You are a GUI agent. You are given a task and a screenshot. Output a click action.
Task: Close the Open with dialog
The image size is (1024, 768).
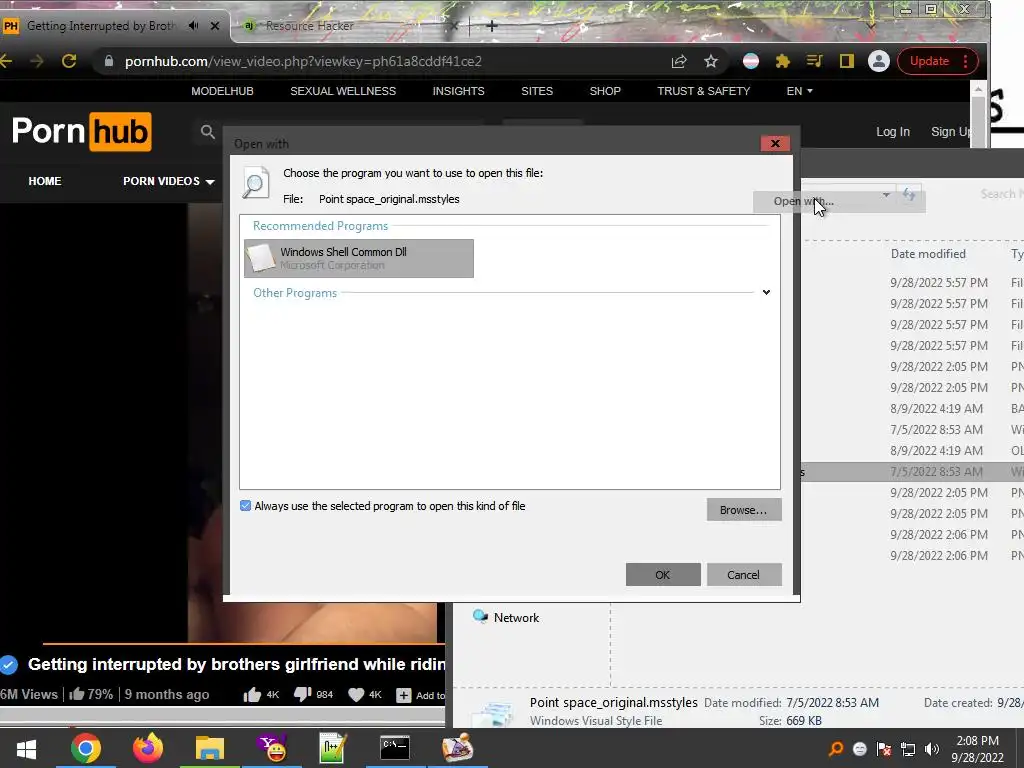point(775,144)
